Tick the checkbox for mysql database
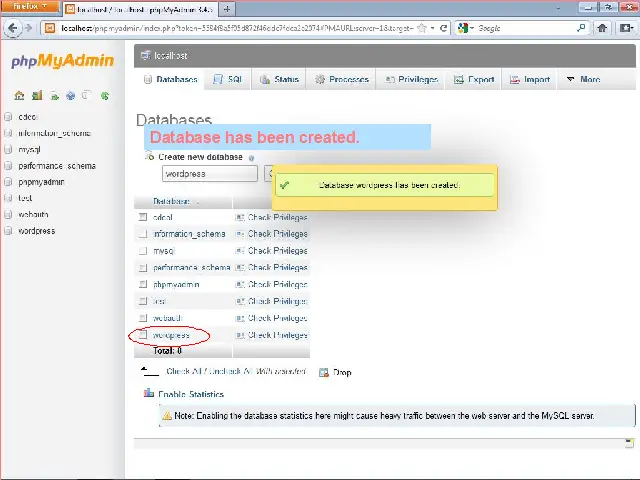 coord(142,251)
